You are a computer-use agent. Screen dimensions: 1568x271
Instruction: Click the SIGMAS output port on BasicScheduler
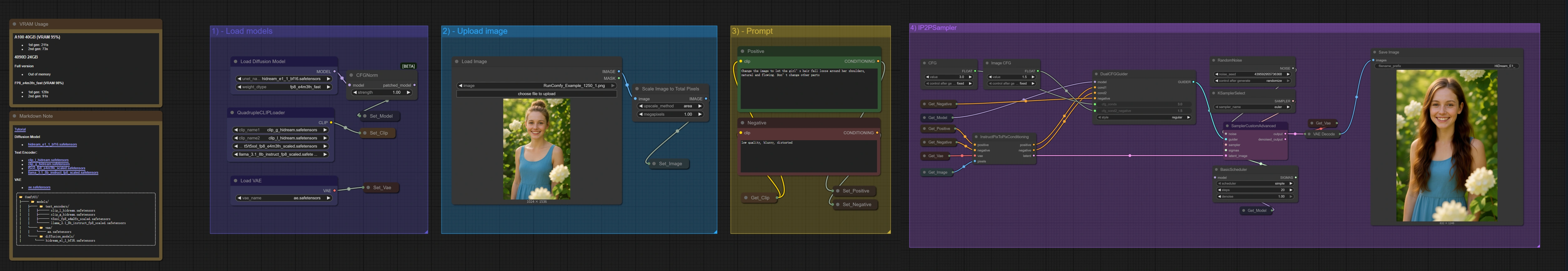point(1296,177)
